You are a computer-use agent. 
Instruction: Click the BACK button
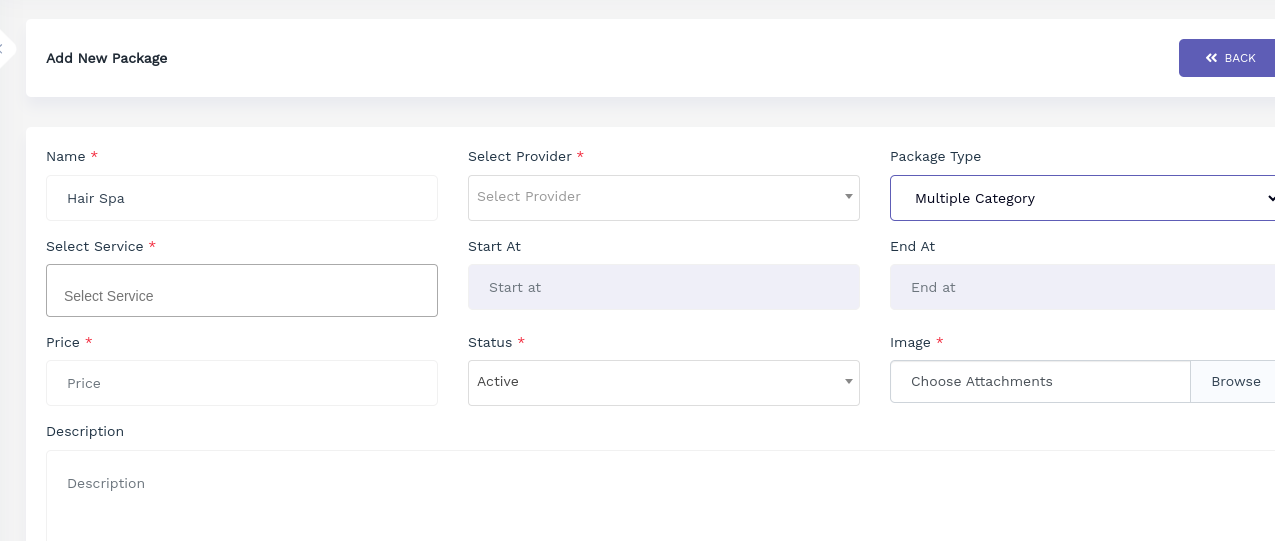(1227, 58)
